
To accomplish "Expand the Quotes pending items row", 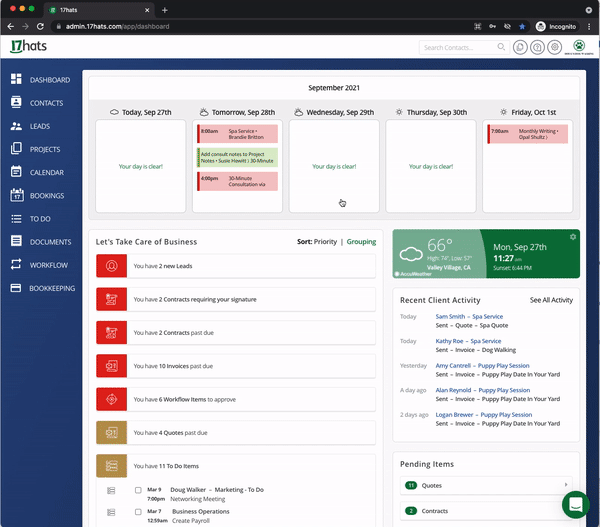I will tap(486, 485).
